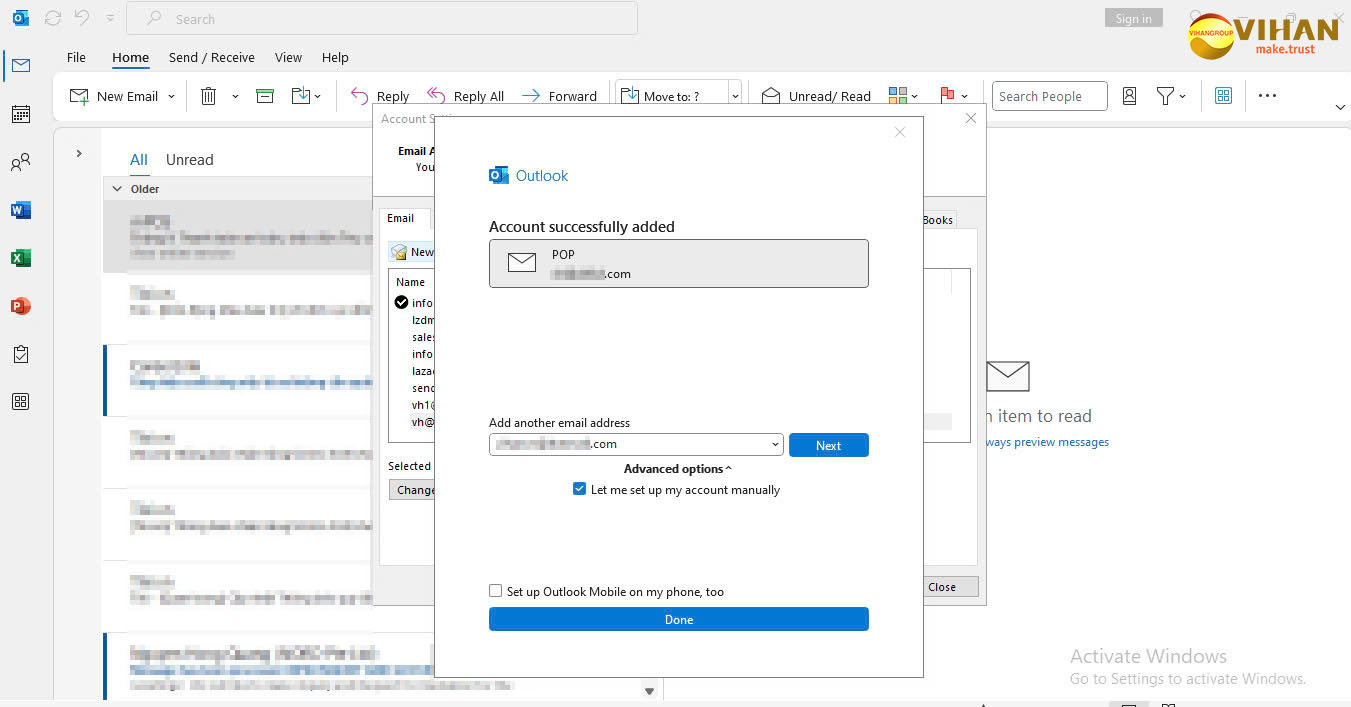The width and height of the screenshot is (1351, 707).
Task: Open the People contacts icon
Action: [20, 162]
